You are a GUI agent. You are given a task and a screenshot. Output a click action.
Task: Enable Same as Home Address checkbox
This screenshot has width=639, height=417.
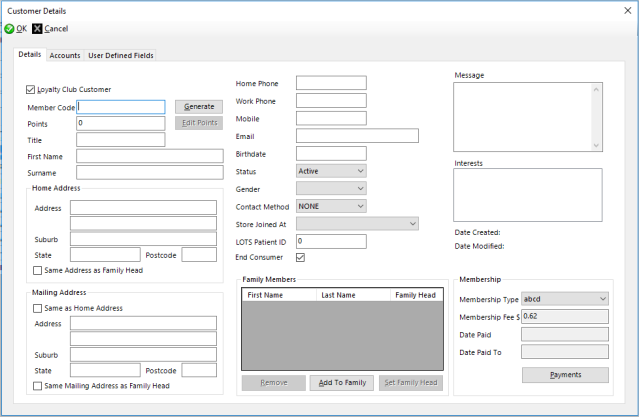(38, 308)
